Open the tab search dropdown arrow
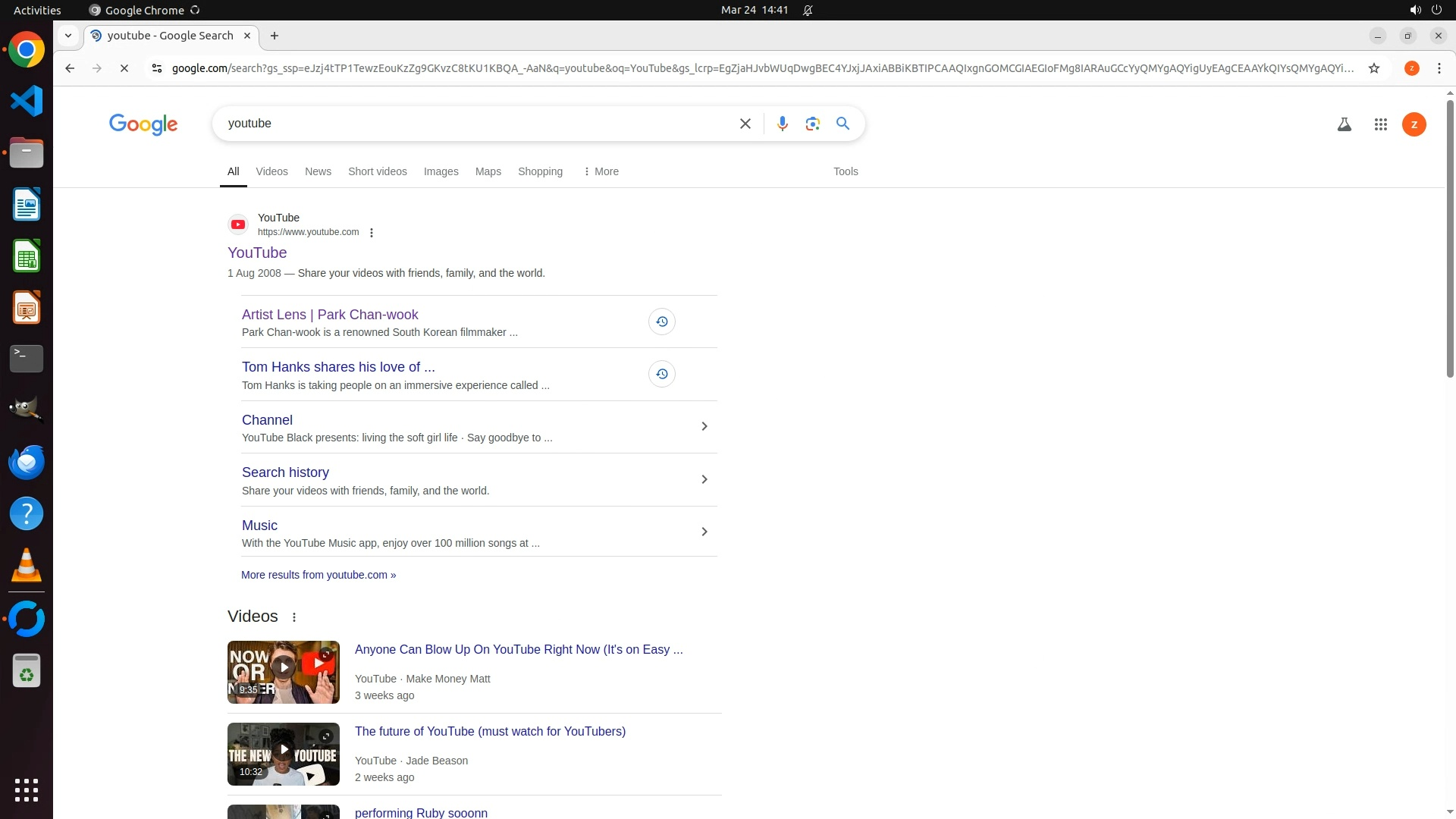 [68, 36]
